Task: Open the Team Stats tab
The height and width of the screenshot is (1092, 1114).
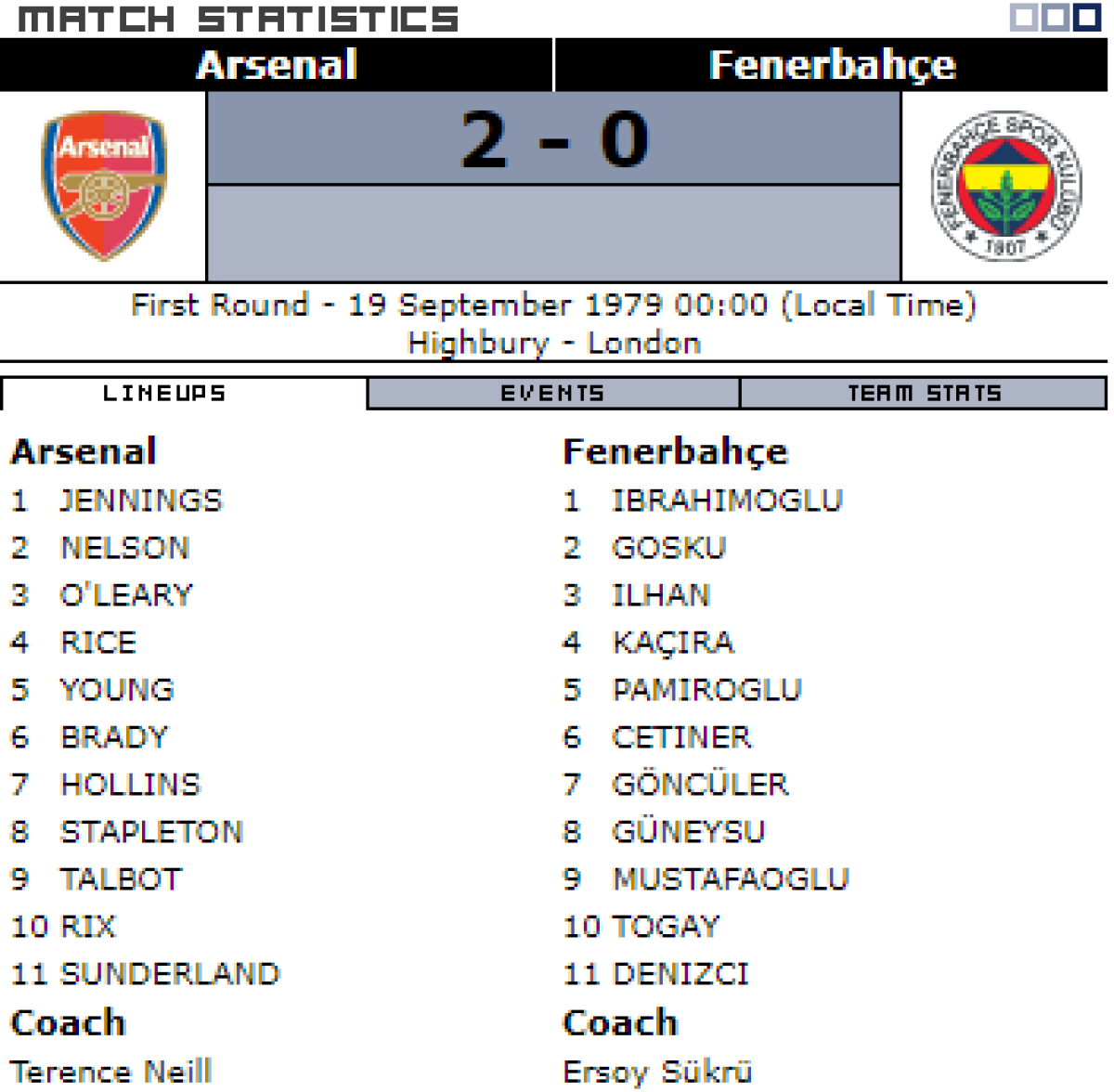Action: click(925, 394)
